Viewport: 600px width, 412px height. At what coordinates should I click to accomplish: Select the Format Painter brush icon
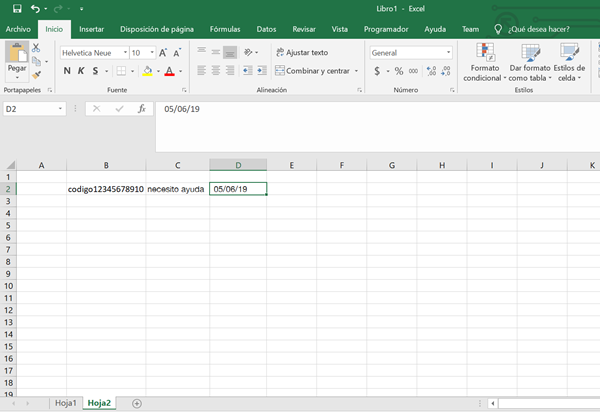(37, 74)
